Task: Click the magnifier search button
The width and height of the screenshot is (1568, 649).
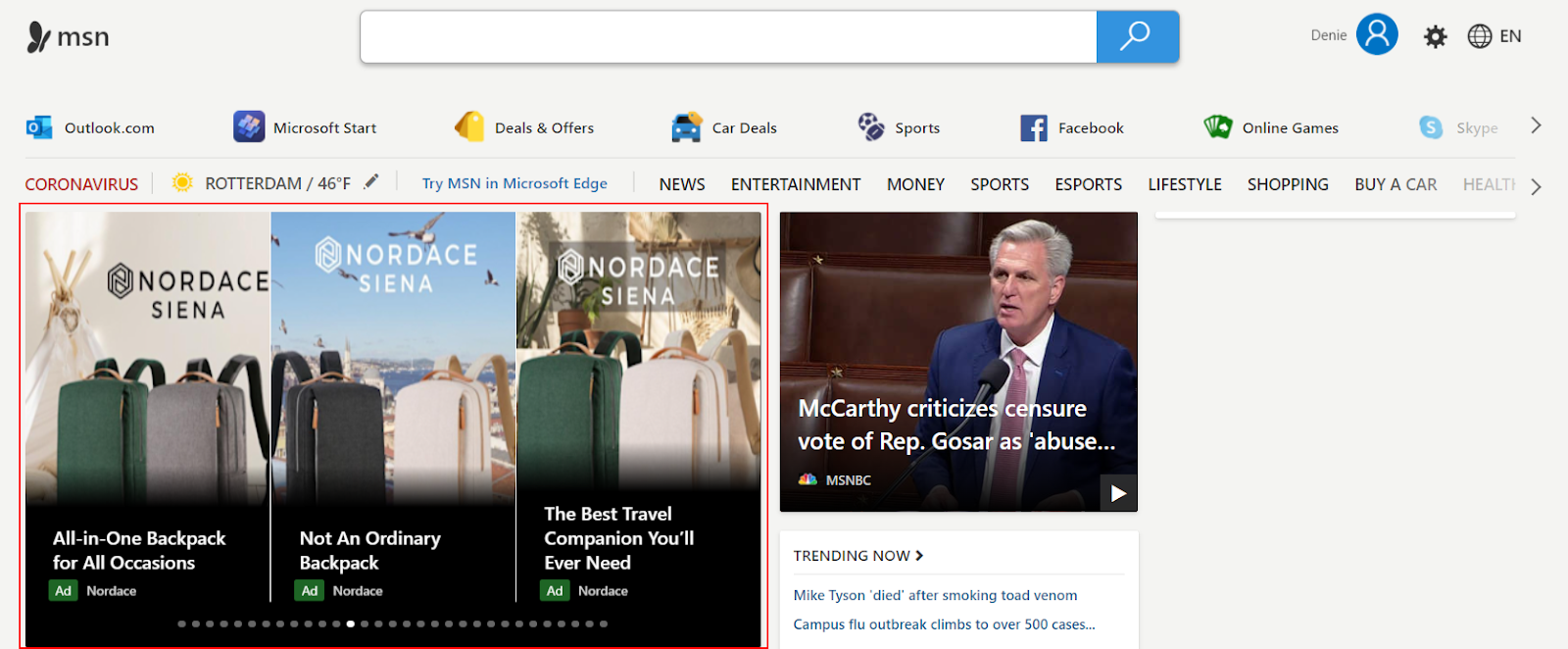Action: point(1137,37)
